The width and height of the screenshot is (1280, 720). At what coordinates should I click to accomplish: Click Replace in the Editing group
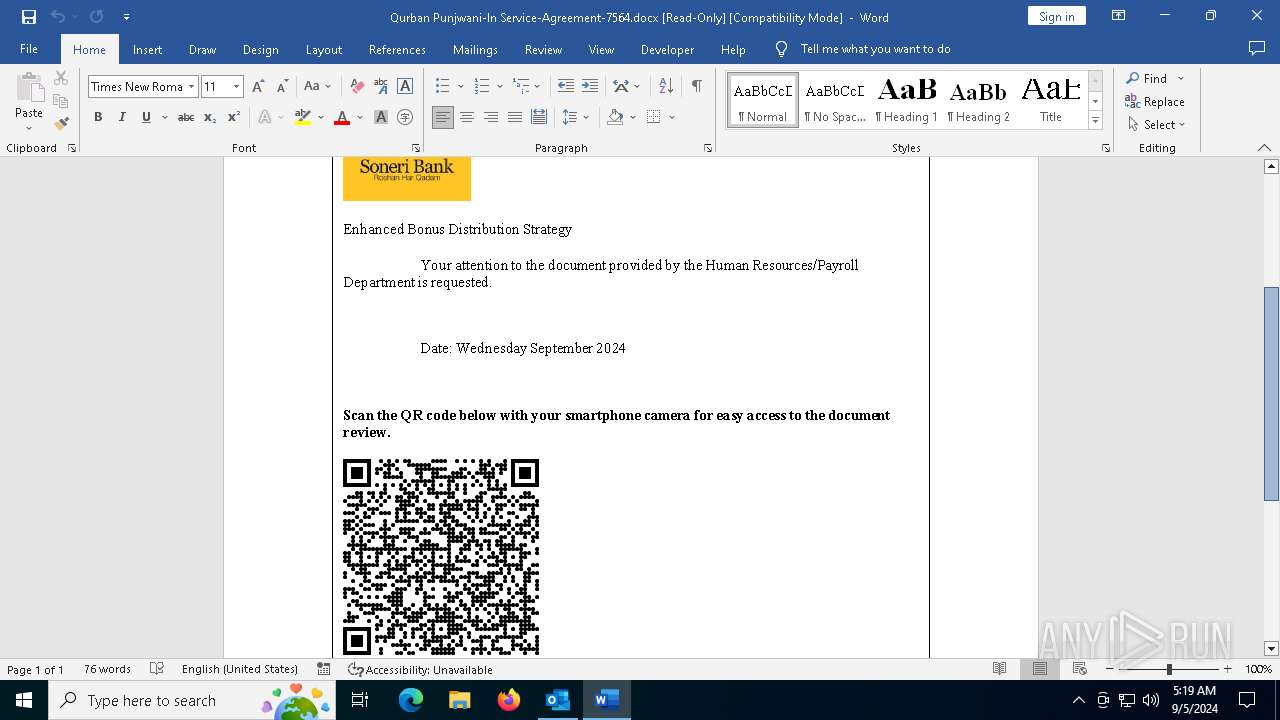pyautogui.click(x=1155, y=101)
